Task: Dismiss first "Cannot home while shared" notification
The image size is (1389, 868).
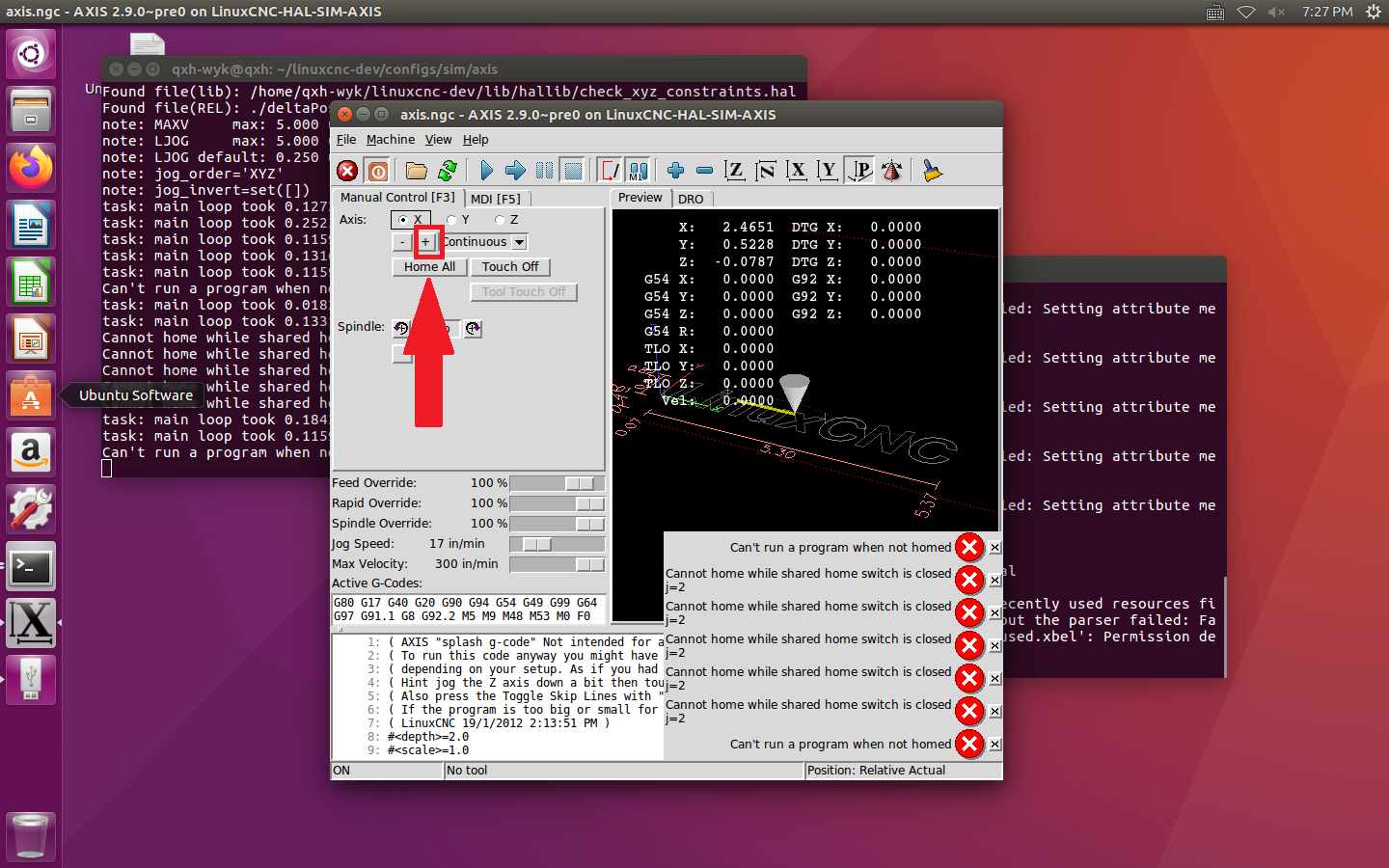Action: coord(994,581)
